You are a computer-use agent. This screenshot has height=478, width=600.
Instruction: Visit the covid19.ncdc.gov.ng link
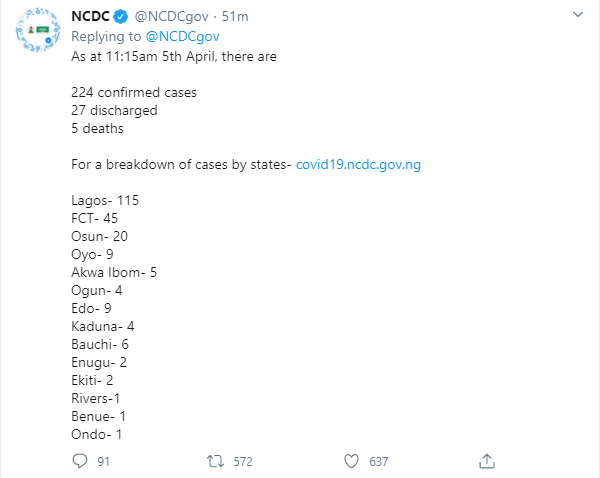[x=358, y=164]
